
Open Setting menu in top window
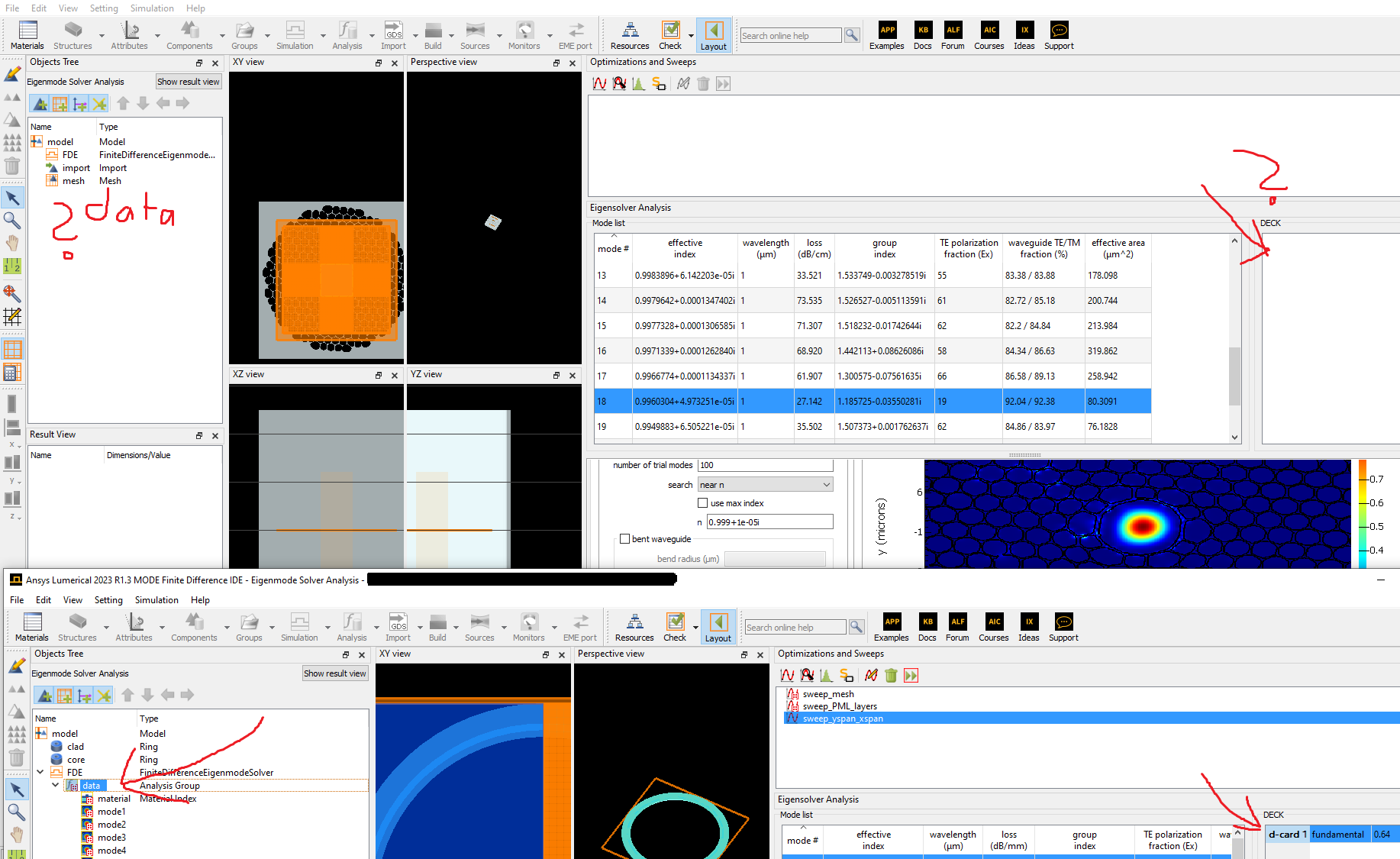pyautogui.click(x=104, y=8)
